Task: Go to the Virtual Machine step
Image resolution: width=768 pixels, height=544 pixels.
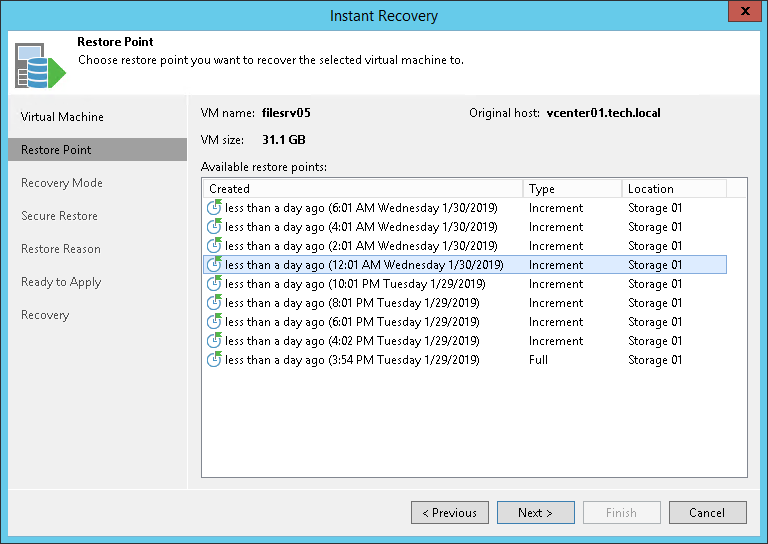Action: point(62,117)
